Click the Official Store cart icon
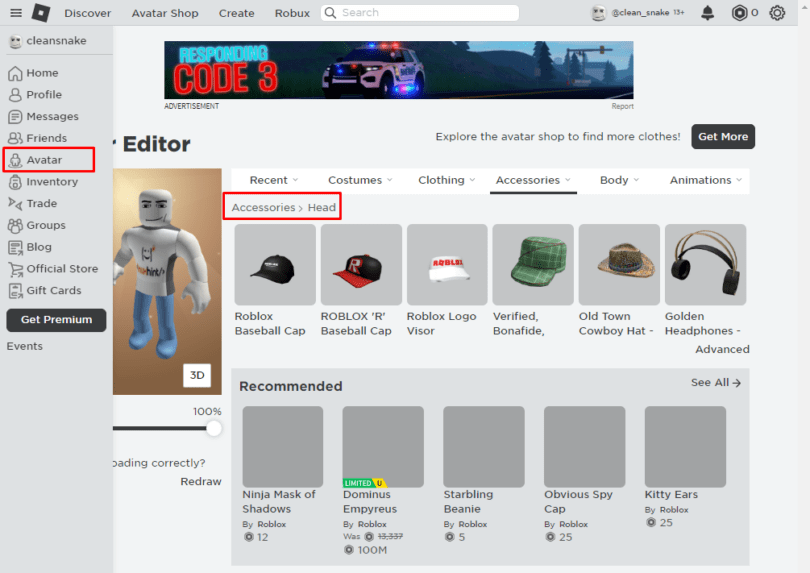Screen dimensions: 810x573 pos(15,269)
